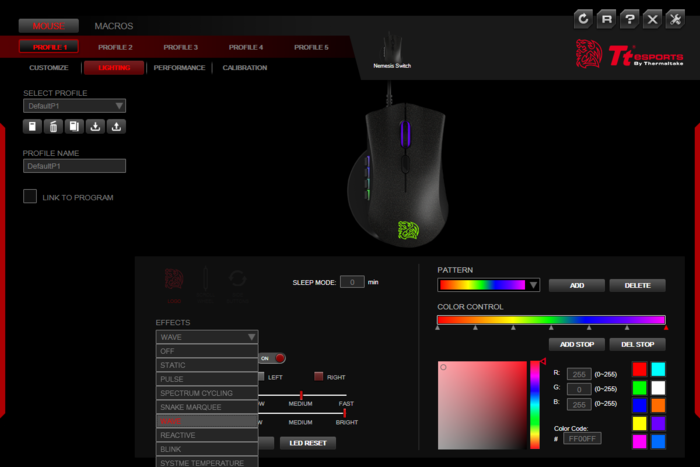
Task: Select the side buttons lighting zone icon
Action: (237, 285)
